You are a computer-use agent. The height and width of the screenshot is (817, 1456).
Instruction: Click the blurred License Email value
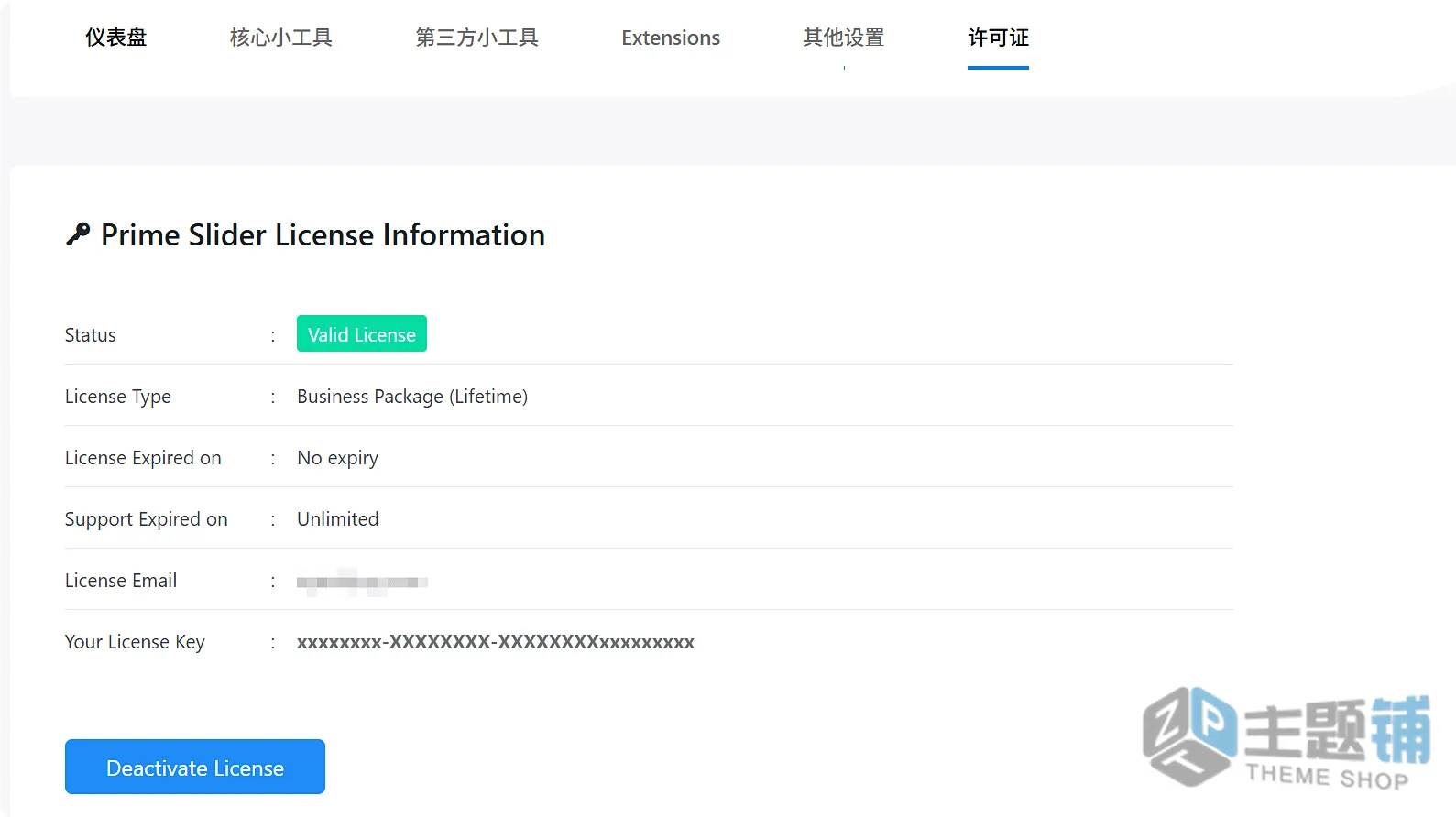362,582
